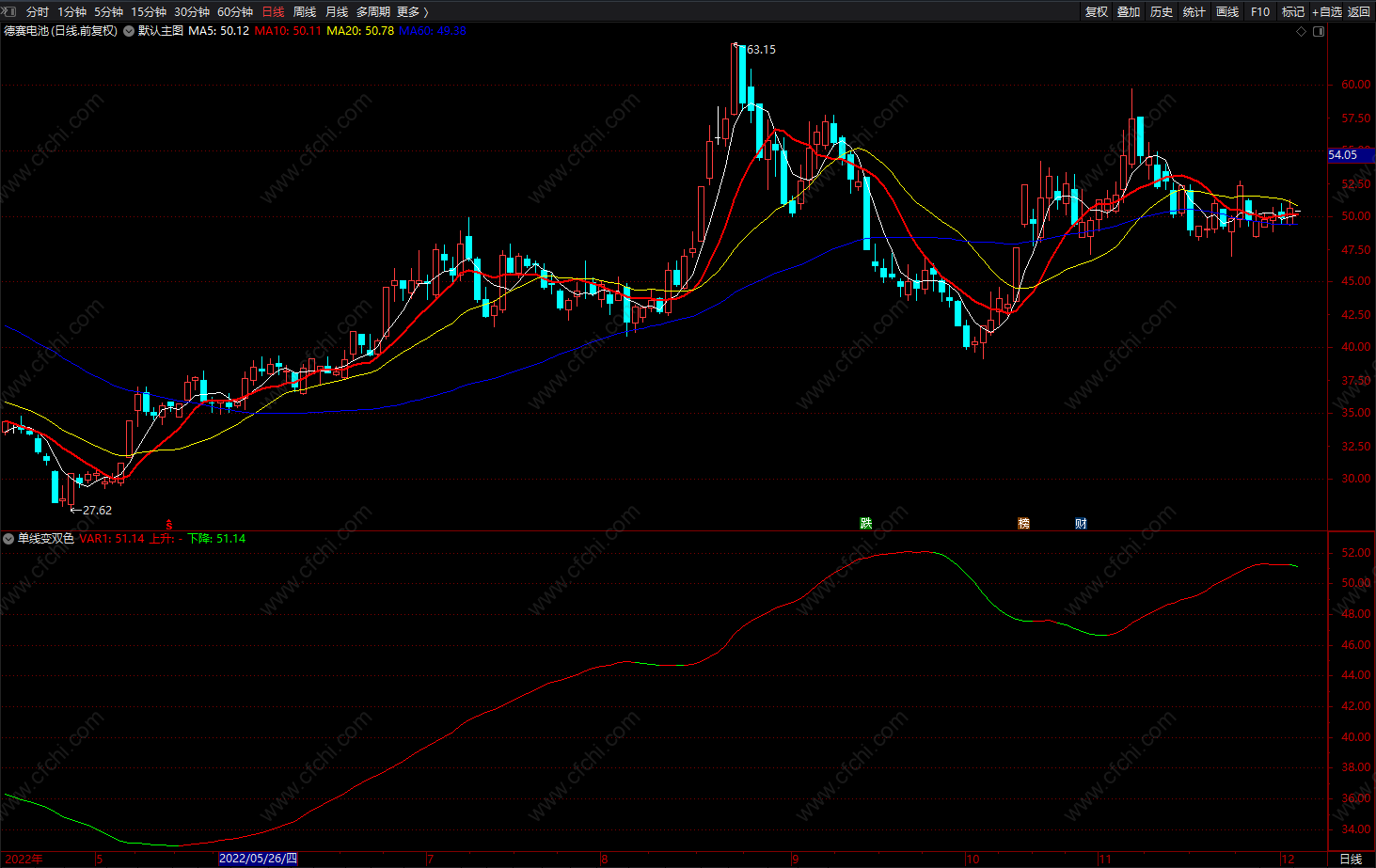Viewport: 1376px width, 868px height.
Task: Open the 多周期 multi-period view
Action: point(373,11)
